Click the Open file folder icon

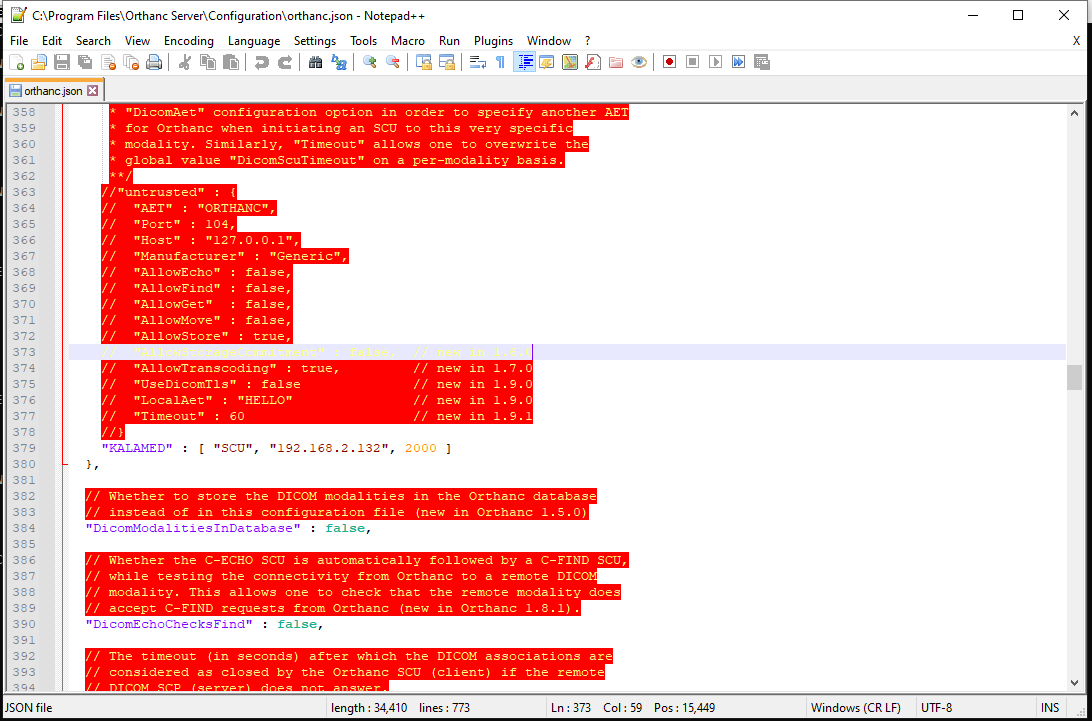39,62
